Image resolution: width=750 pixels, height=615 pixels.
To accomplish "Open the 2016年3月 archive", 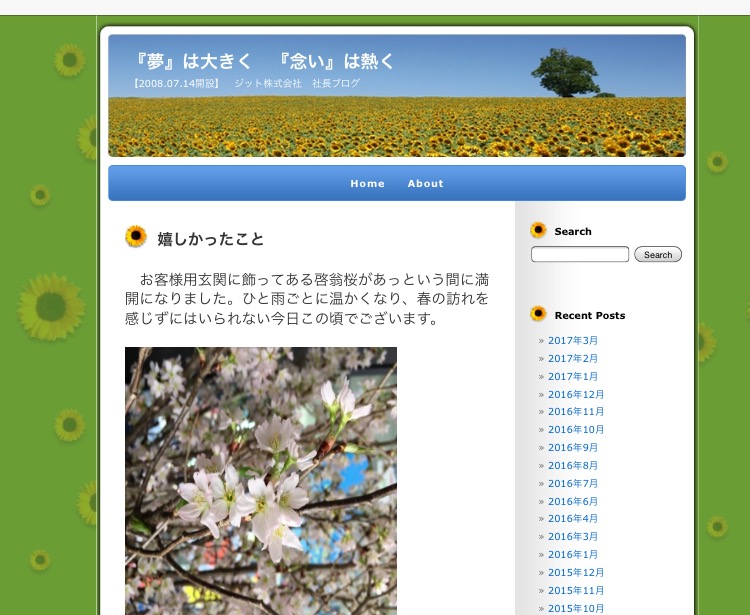I will tap(573, 537).
